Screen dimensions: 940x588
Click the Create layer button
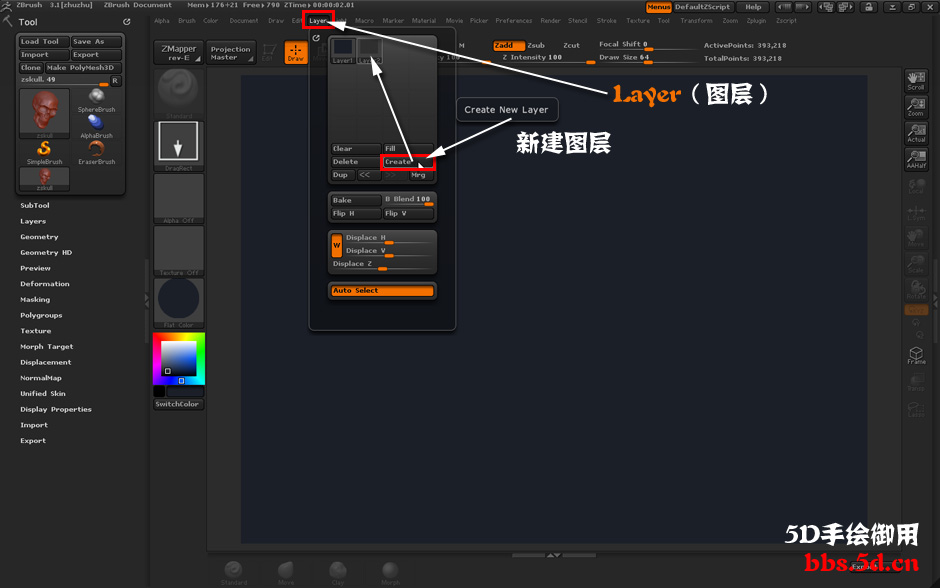pyautogui.click(x=408, y=162)
